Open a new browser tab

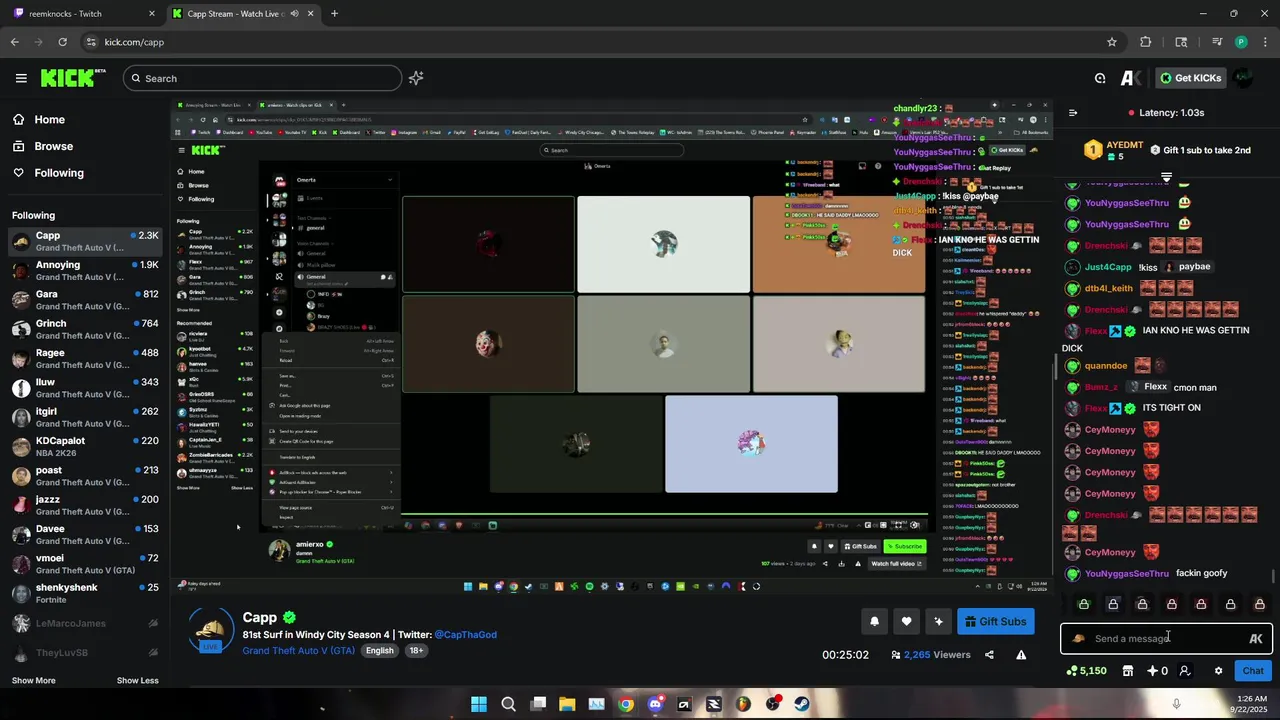[x=334, y=14]
